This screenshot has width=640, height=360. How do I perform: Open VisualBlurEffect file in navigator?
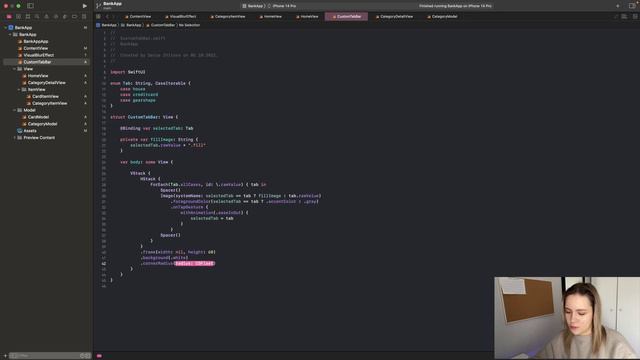pyautogui.click(x=38, y=55)
